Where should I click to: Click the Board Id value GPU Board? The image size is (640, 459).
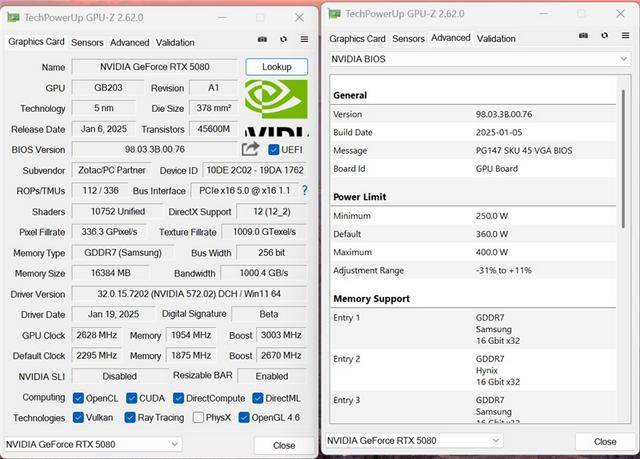(497, 169)
